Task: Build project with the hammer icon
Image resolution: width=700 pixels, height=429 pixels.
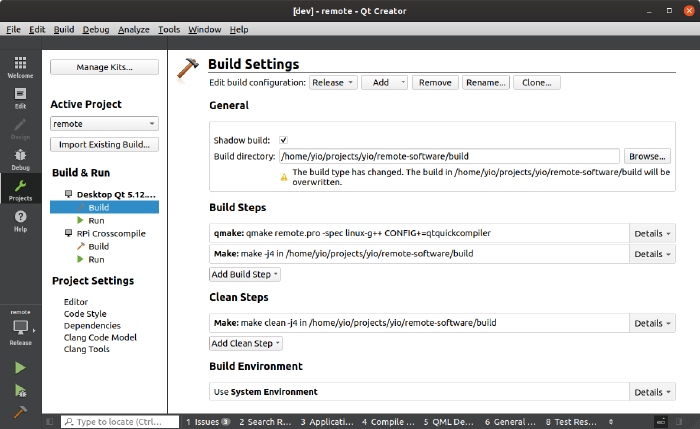Action: (20, 413)
